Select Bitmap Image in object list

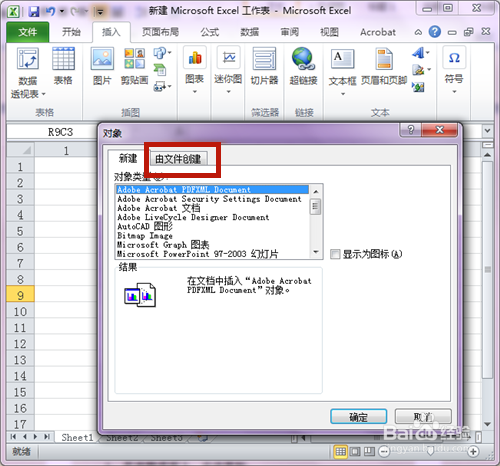point(145,236)
